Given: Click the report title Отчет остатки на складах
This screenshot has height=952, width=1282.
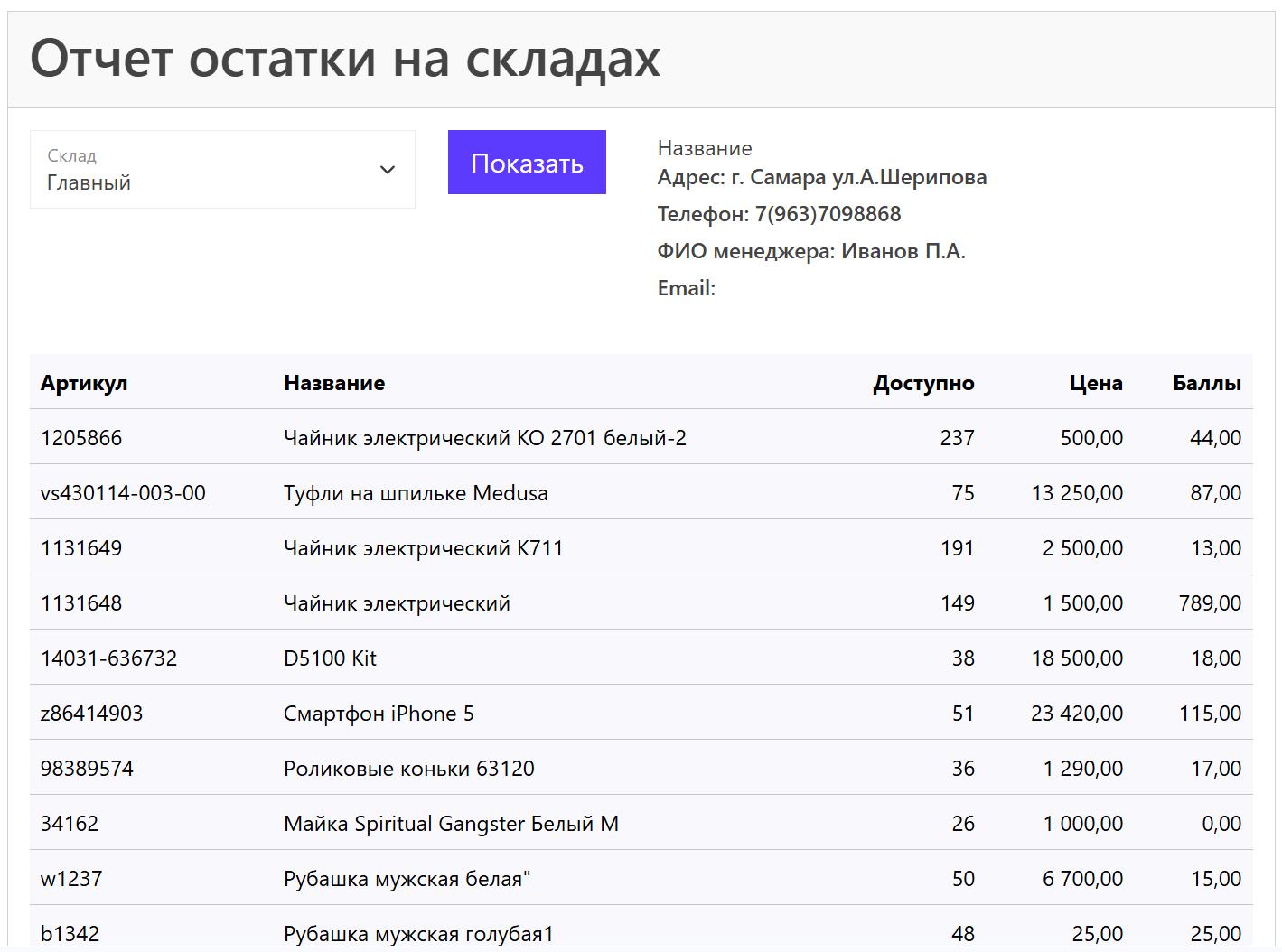Looking at the screenshot, I should pyautogui.click(x=346, y=58).
